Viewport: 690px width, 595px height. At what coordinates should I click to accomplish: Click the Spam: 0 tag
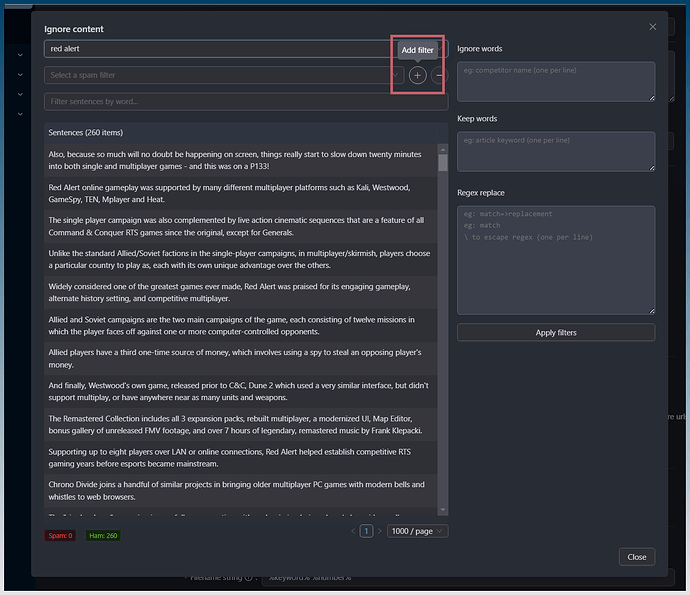(x=60, y=536)
